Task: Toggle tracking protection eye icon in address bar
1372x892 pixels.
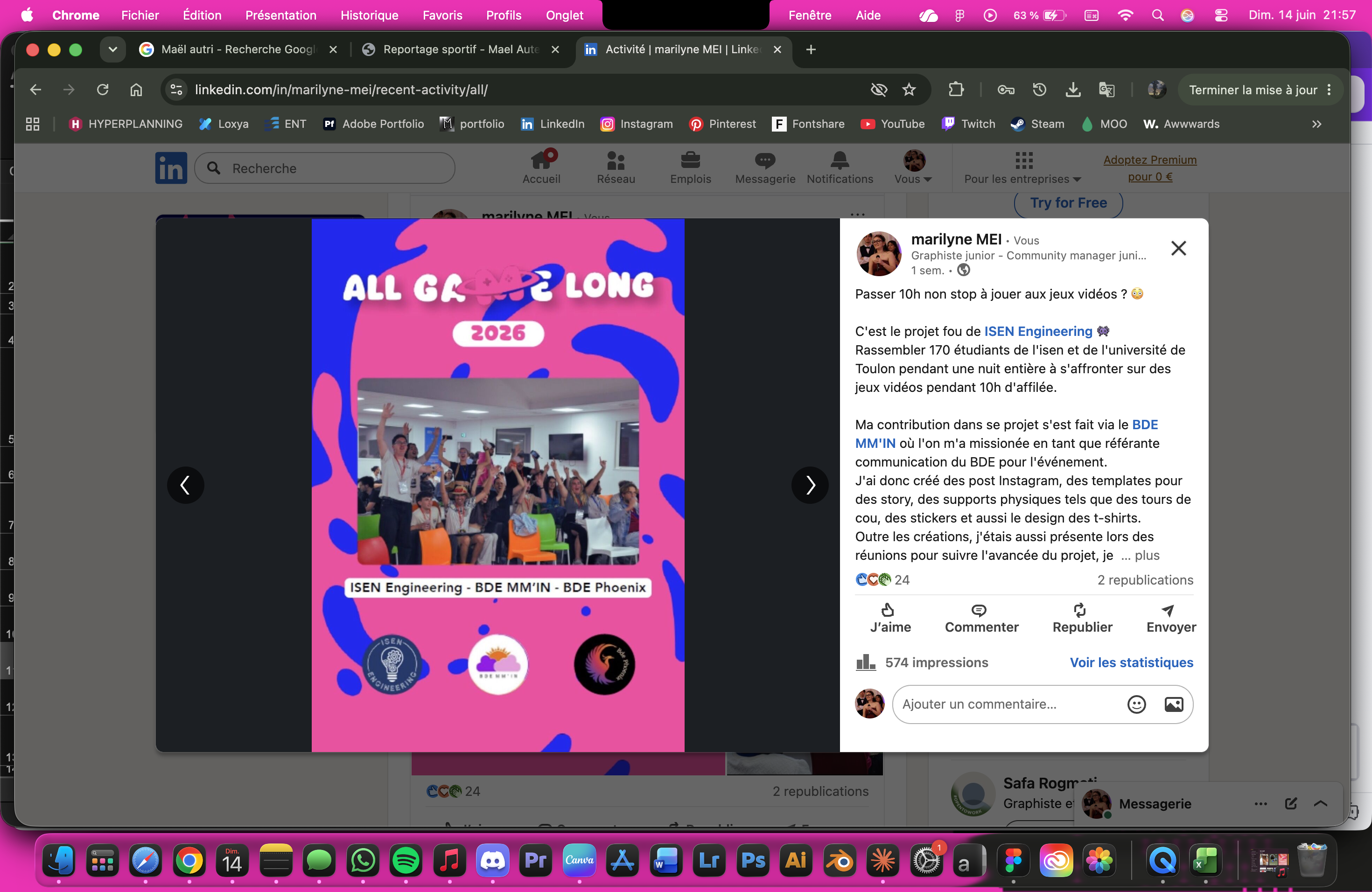Action: coord(879,90)
